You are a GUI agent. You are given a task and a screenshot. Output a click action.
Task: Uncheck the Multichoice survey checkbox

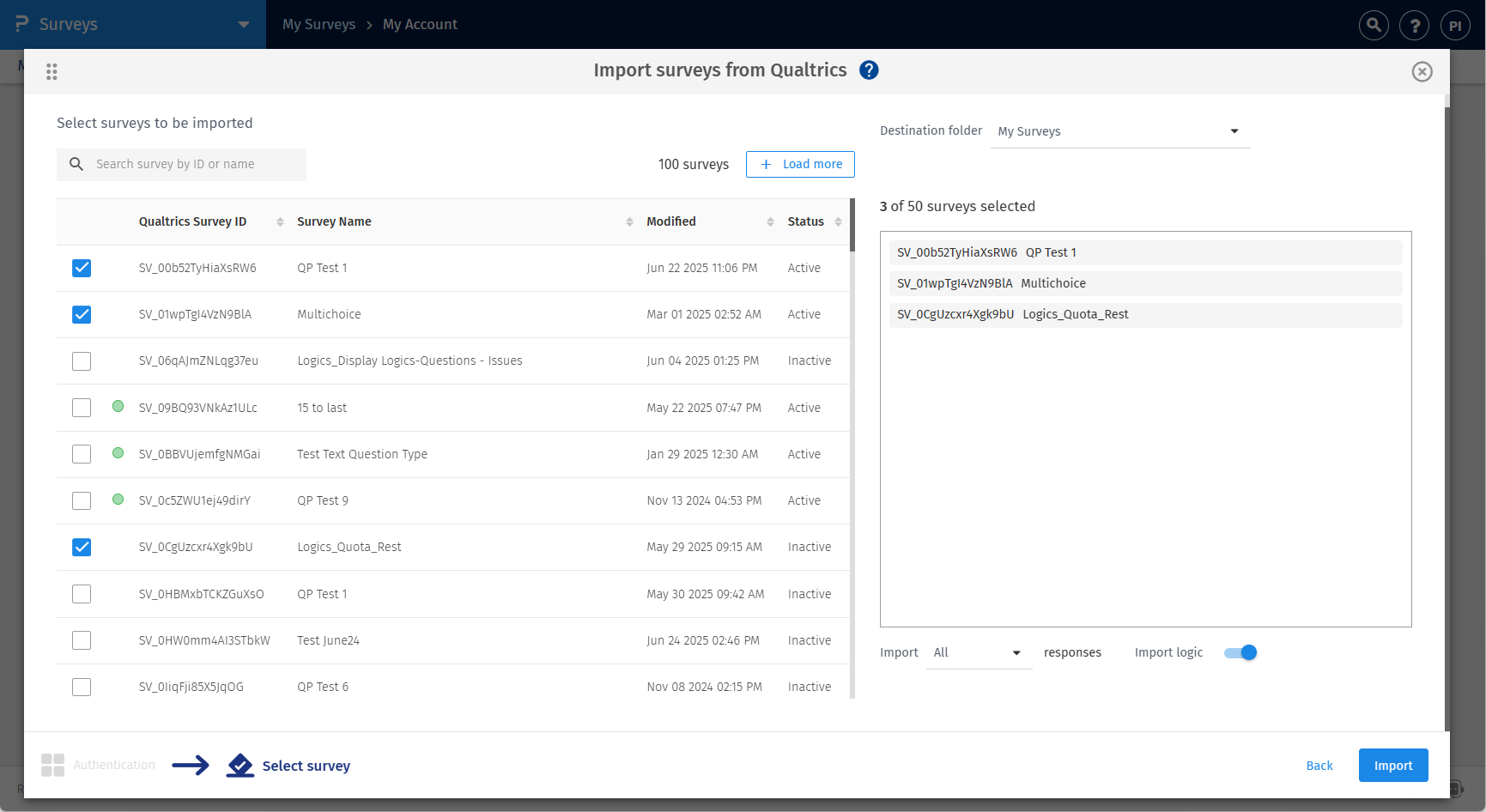pos(82,314)
